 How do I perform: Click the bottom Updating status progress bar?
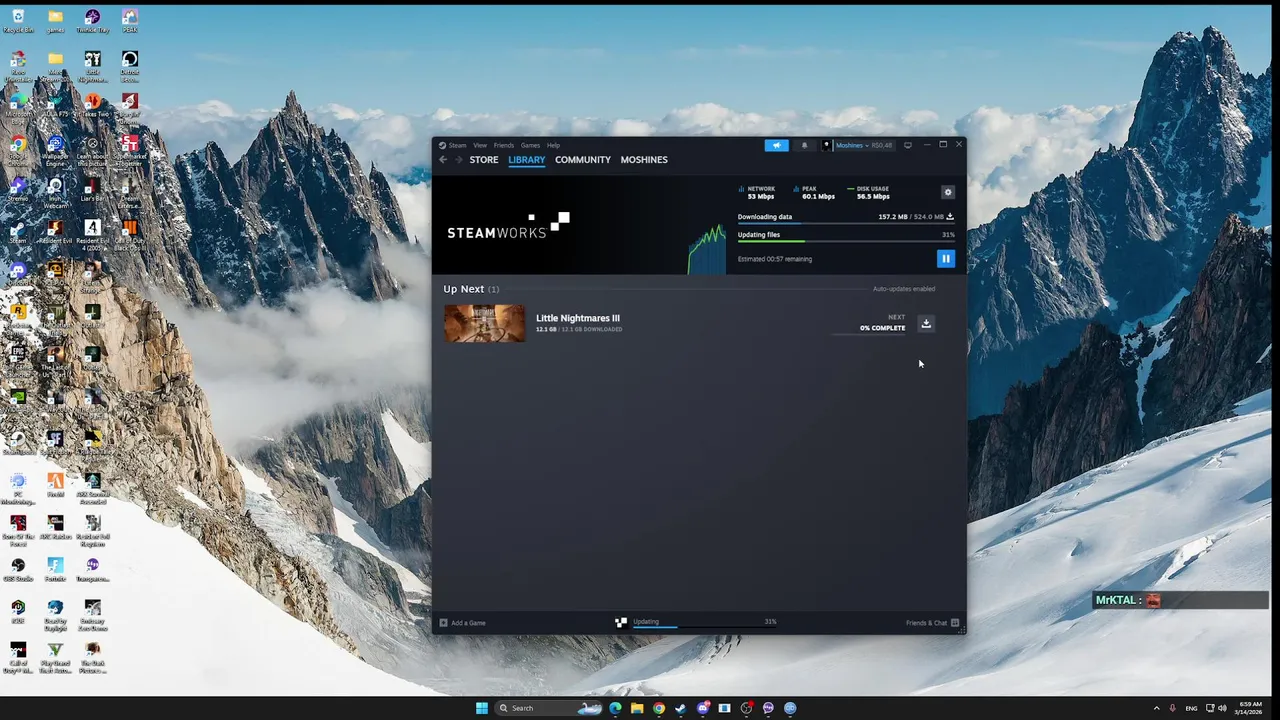click(x=704, y=627)
